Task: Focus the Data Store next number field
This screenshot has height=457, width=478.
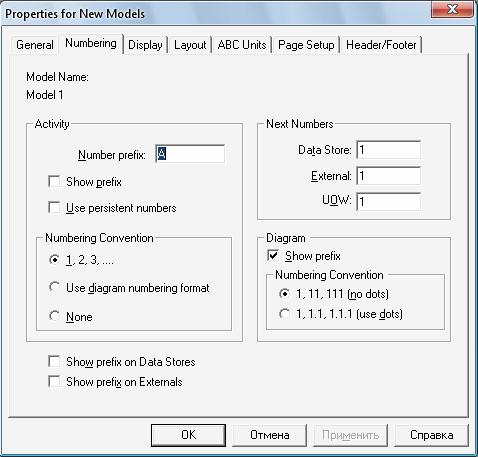Action: (x=388, y=150)
